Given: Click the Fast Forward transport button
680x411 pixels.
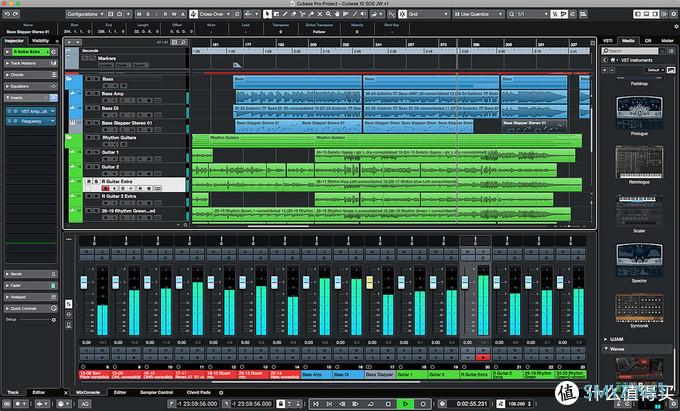Looking at the screenshot, I should point(356,404).
